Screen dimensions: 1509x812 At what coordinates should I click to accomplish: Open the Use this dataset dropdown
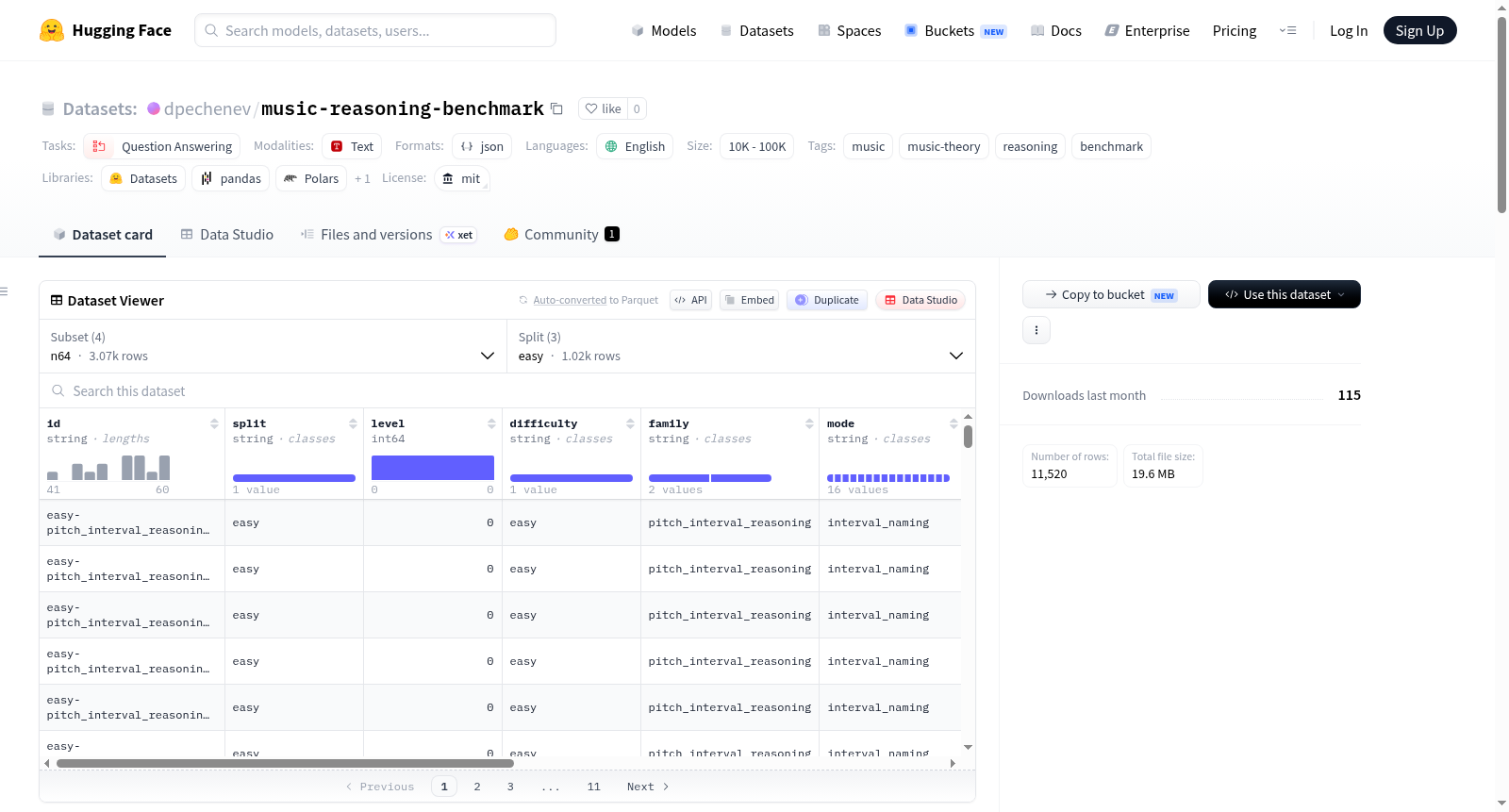point(1284,294)
